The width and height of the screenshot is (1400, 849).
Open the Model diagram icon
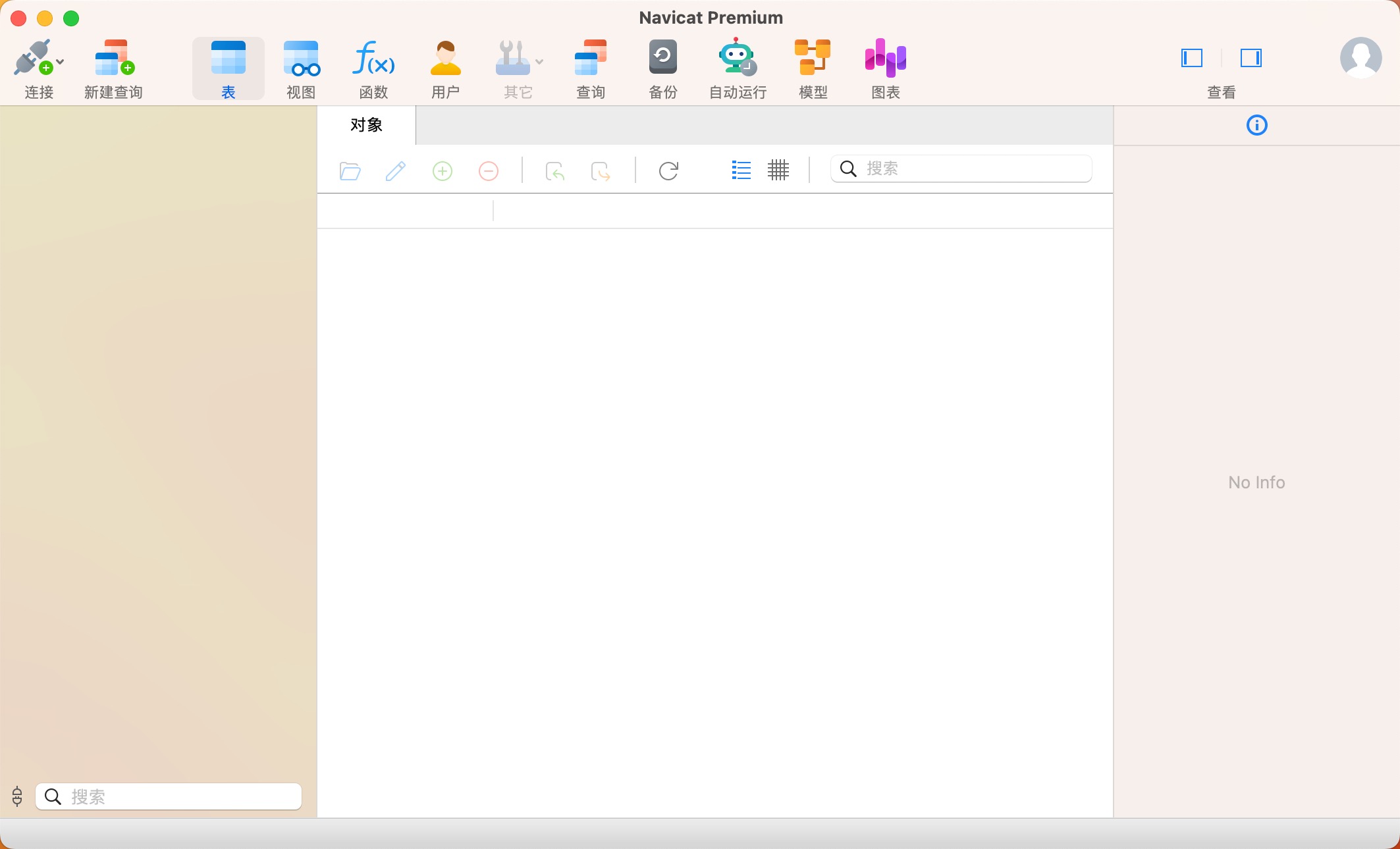pos(813,58)
